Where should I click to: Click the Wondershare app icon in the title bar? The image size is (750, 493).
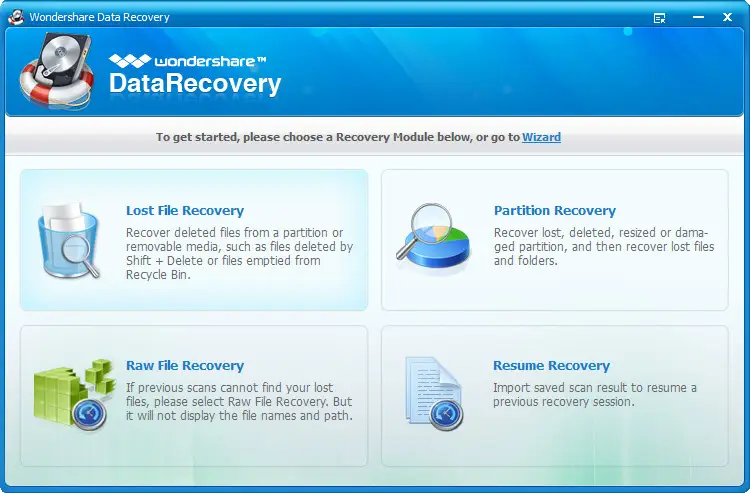[16, 17]
